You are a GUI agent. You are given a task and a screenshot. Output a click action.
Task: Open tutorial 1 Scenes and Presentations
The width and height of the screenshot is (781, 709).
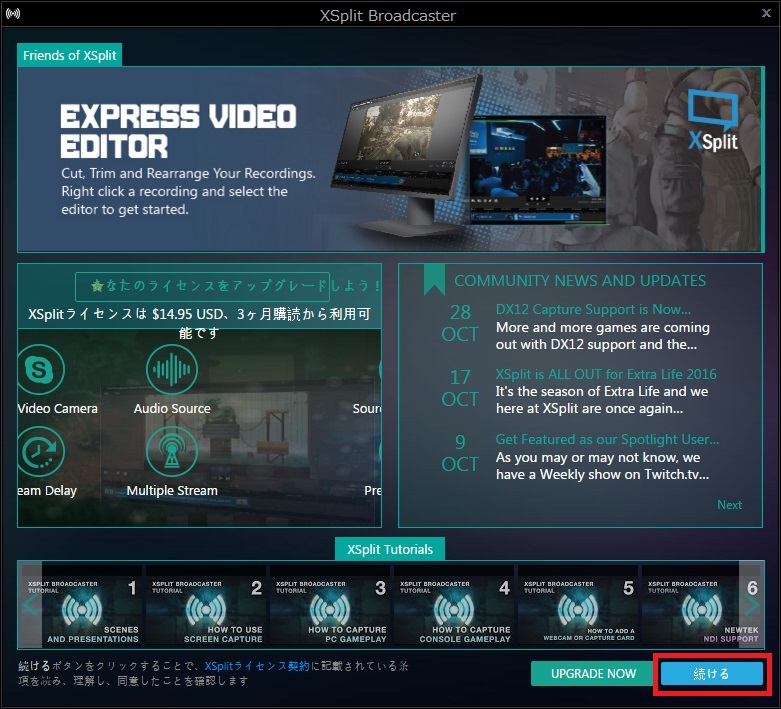[x=82, y=604]
